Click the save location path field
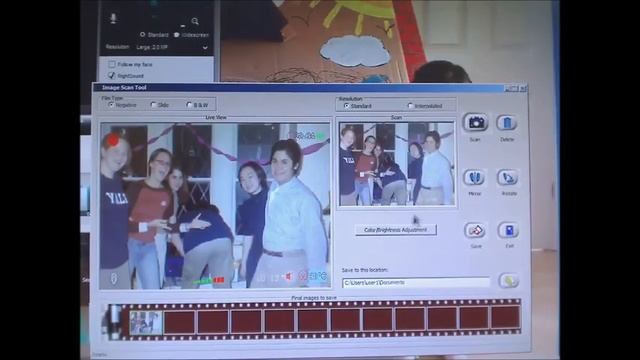 pos(416,282)
